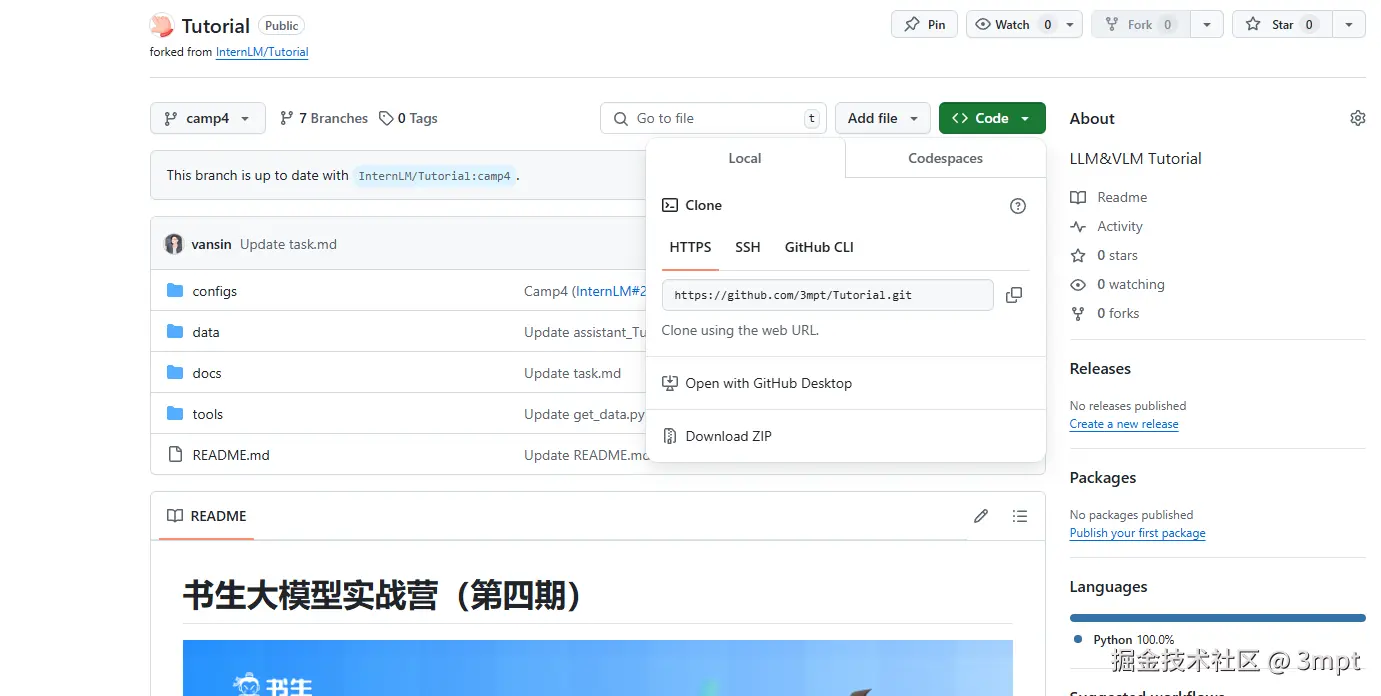Expand the Add file dropdown
The height and width of the screenshot is (696, 1381).
click(883, 118)
